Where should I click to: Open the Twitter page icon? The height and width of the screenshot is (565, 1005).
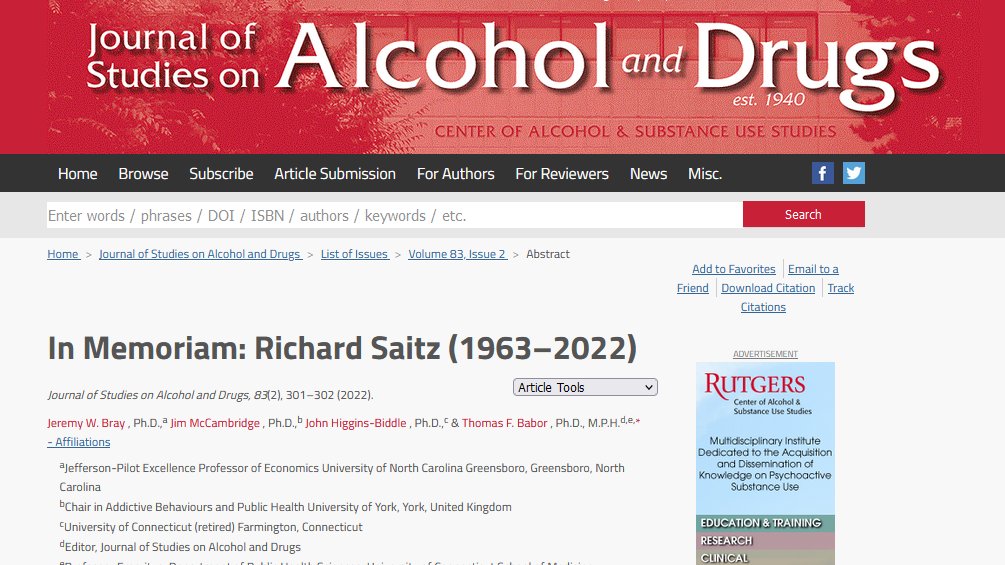coord(854,173)
